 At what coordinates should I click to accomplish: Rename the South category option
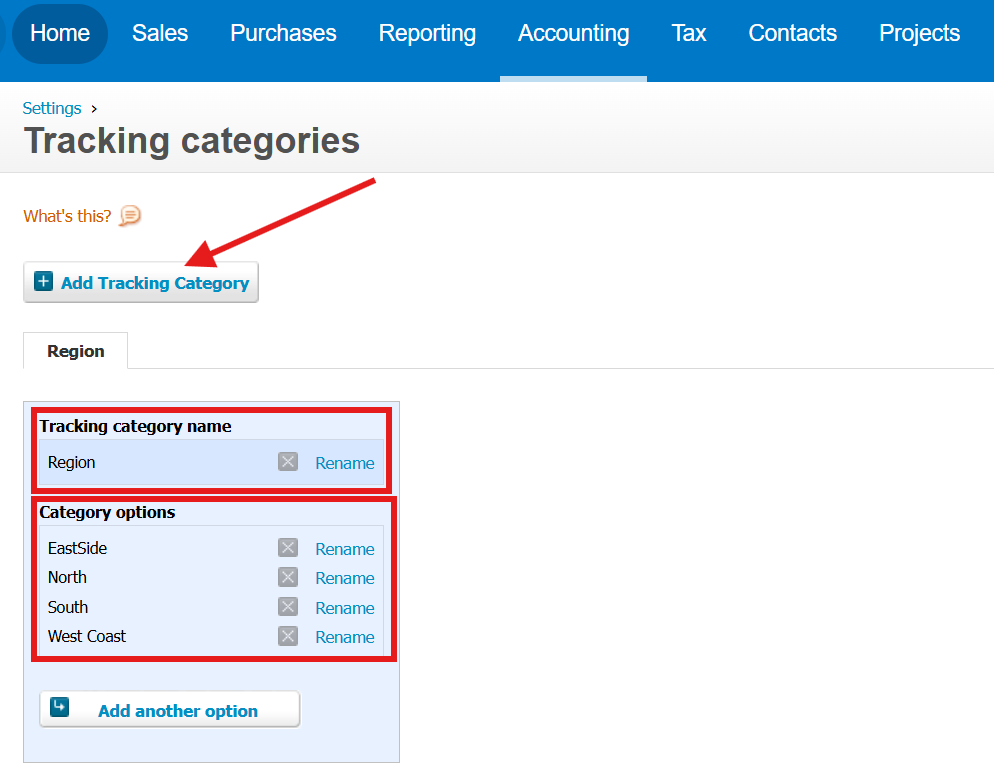click(344, 607)
